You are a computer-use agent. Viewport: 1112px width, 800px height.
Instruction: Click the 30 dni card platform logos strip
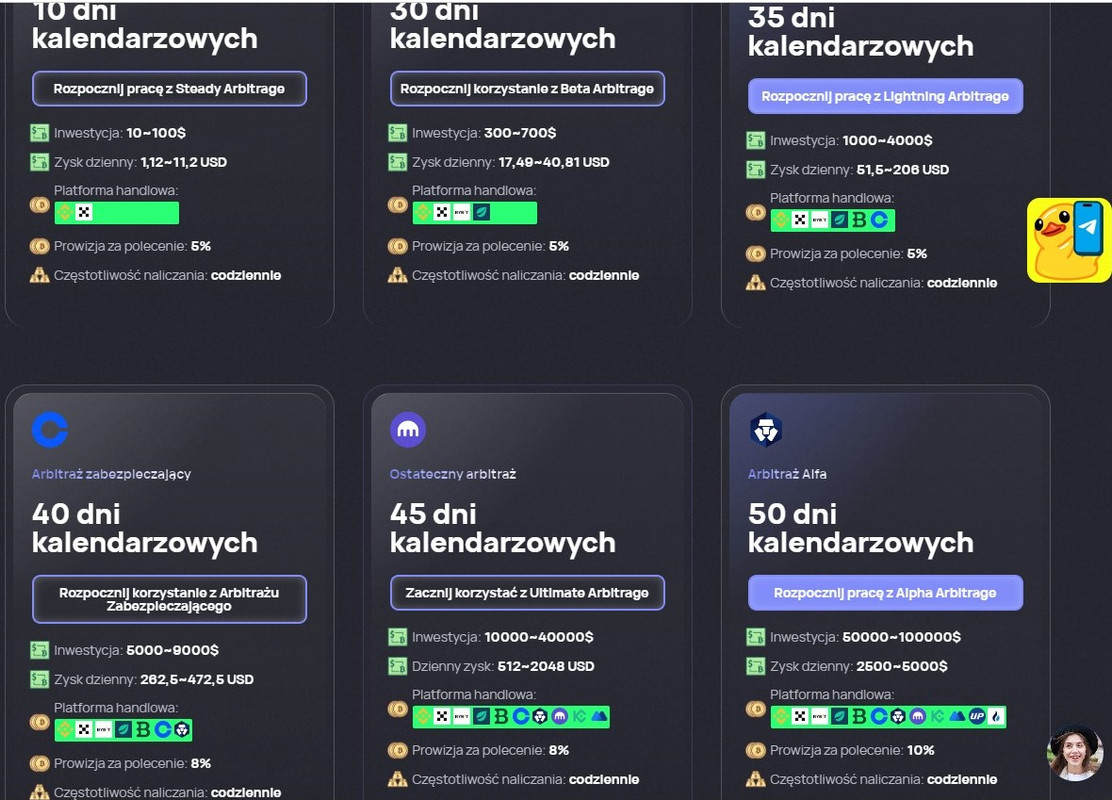click(x=475, y=212)
